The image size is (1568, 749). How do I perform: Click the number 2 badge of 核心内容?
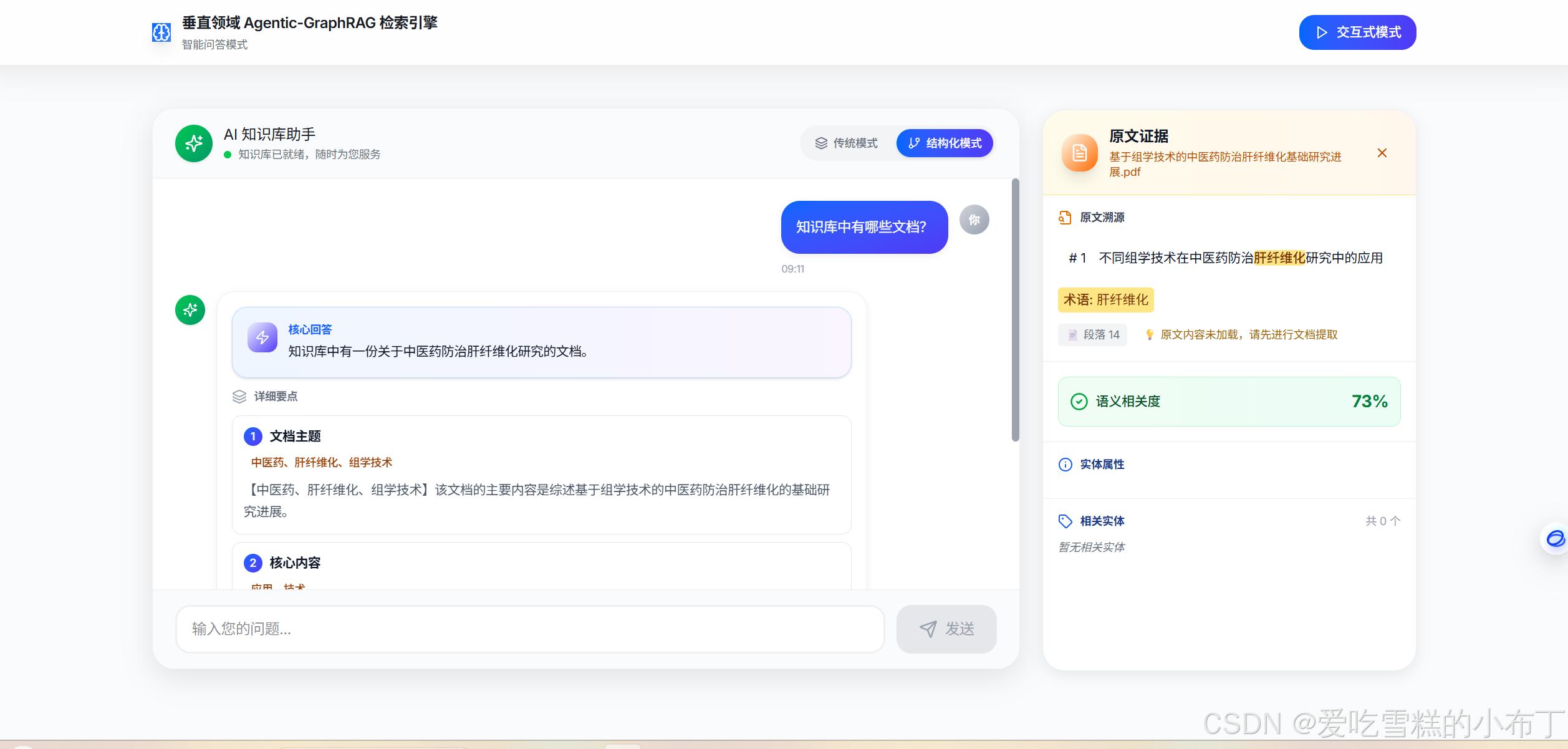tap(253, 563)
